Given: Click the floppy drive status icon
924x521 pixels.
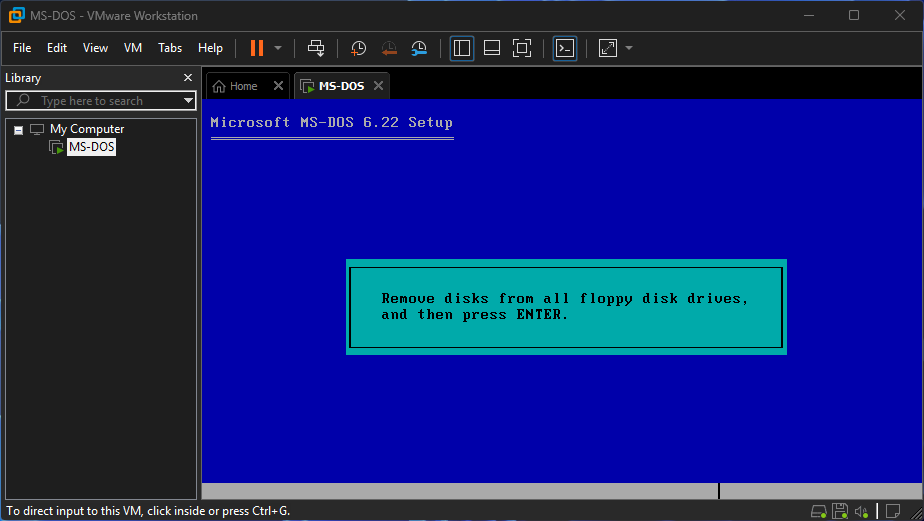Looking at the screenshot, I should [x=840, y=511].
